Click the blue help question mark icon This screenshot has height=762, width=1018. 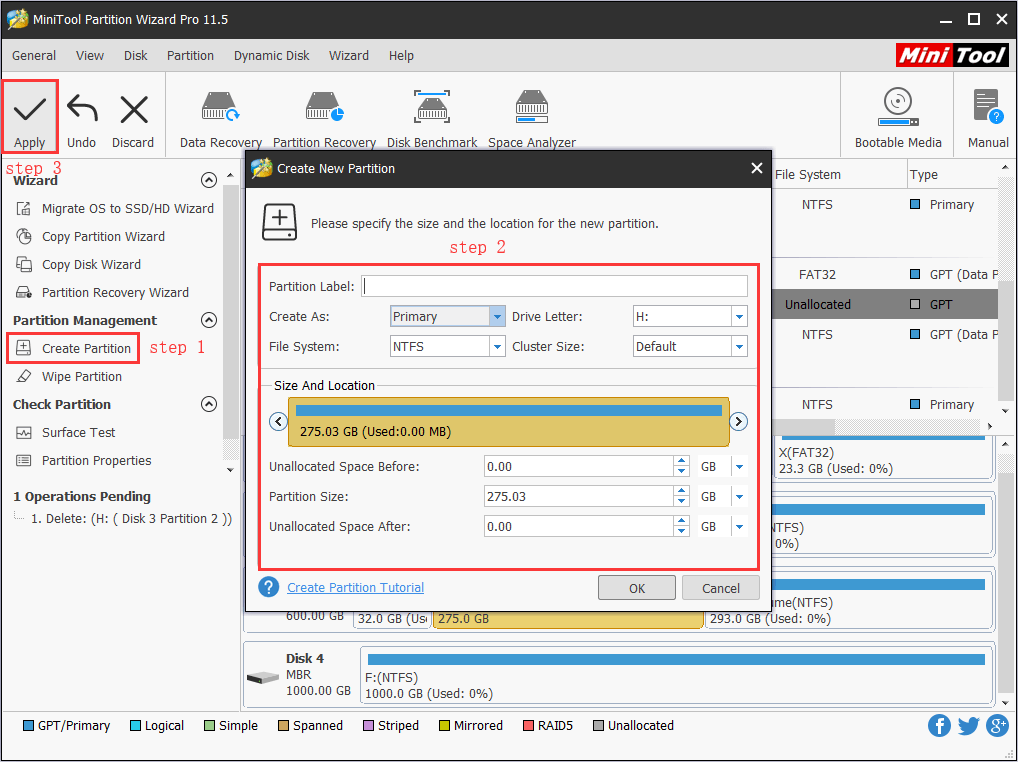(269, 587)
